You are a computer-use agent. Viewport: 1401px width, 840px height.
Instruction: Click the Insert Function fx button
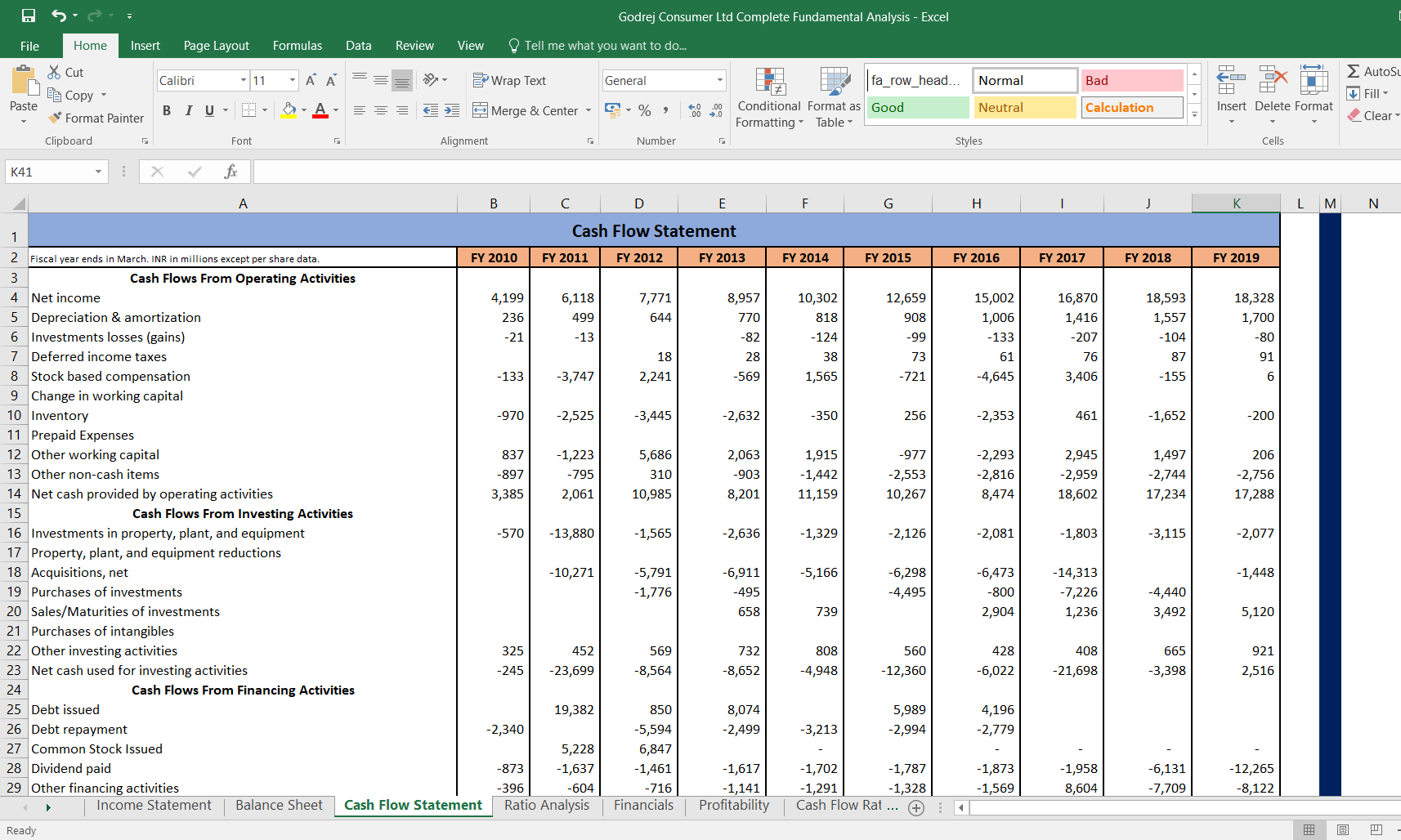(x=231, y=172)
